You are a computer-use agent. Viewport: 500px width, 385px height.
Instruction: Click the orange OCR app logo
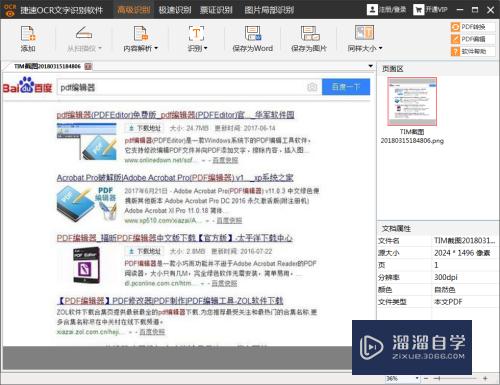point(10,10)
